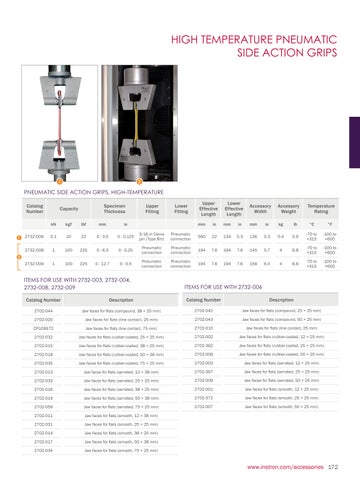Select catalog number 2732-009 in the grips table

click(x=34, y=264)
